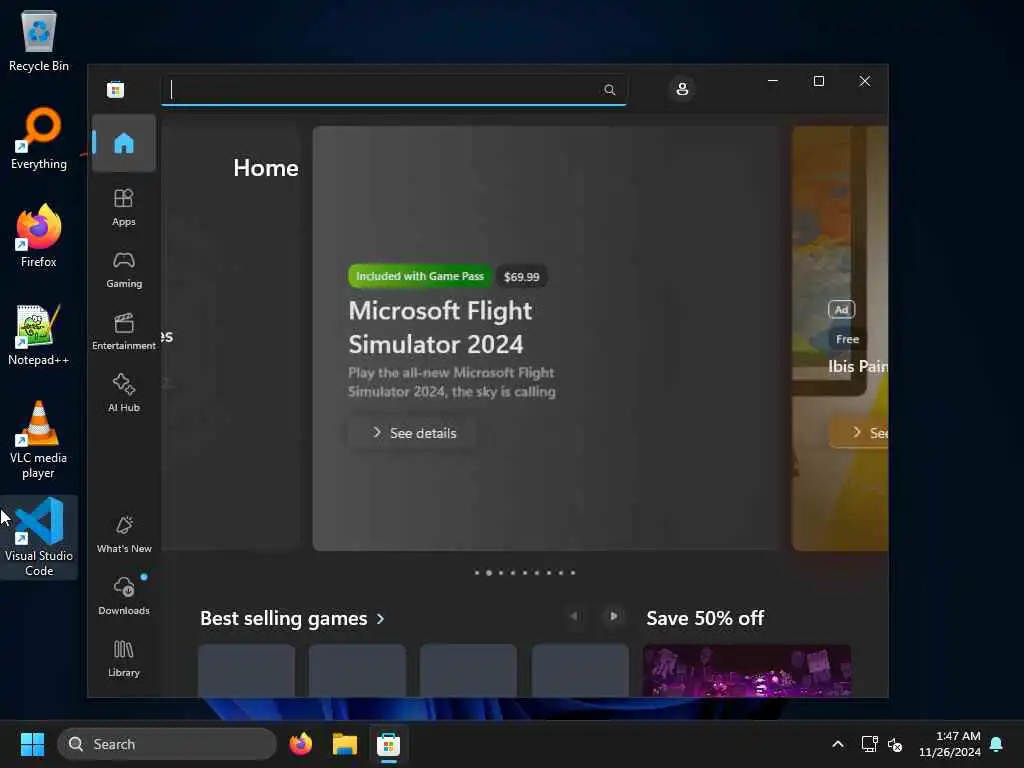Open the second Best selling games card
This screenshot has width=1024, height=768.
pyautogui.click(x=357, y=670)
